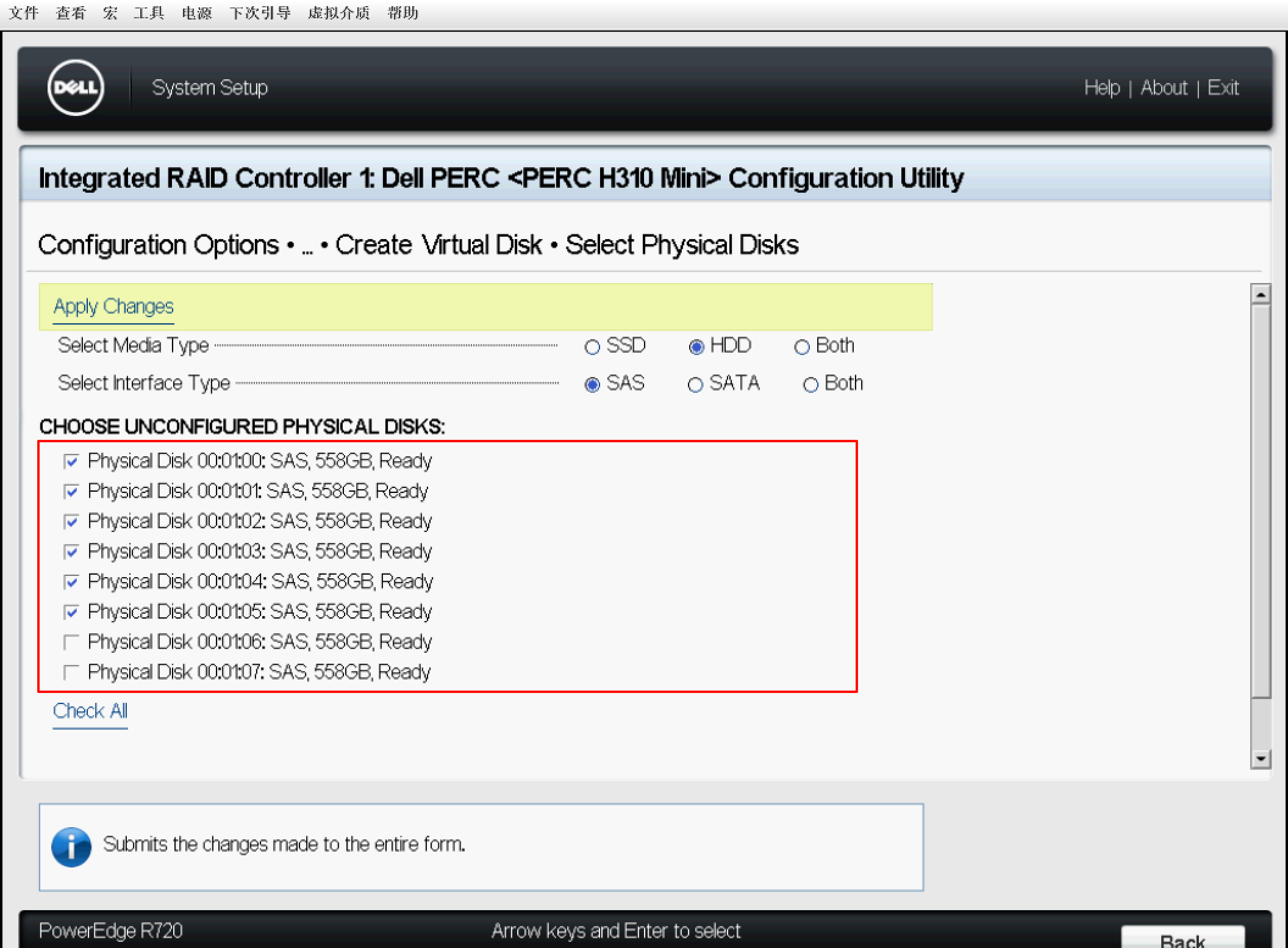Image resolution: width=1288 pixels, height=948 pixels.
Task: Select SAS interface type radio button
Action: [x=592, y=385]
